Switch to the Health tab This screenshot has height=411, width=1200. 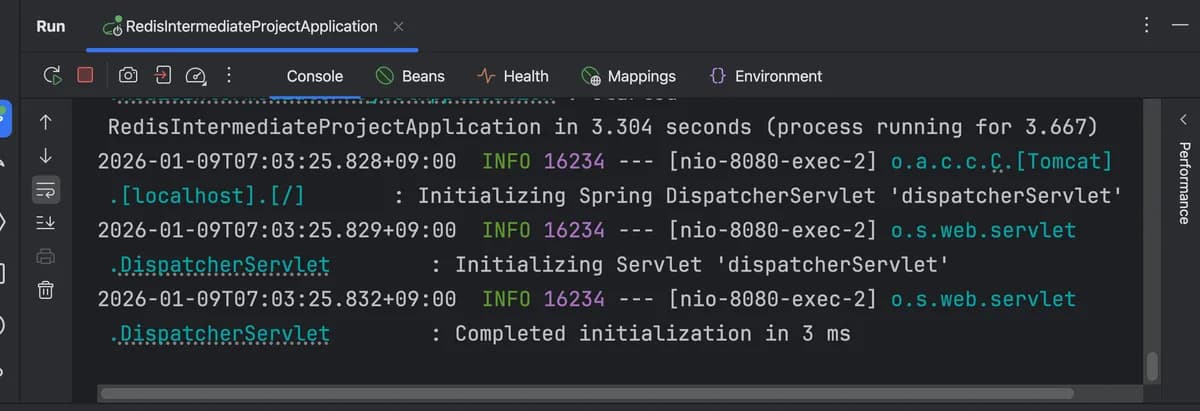point(512,76)
